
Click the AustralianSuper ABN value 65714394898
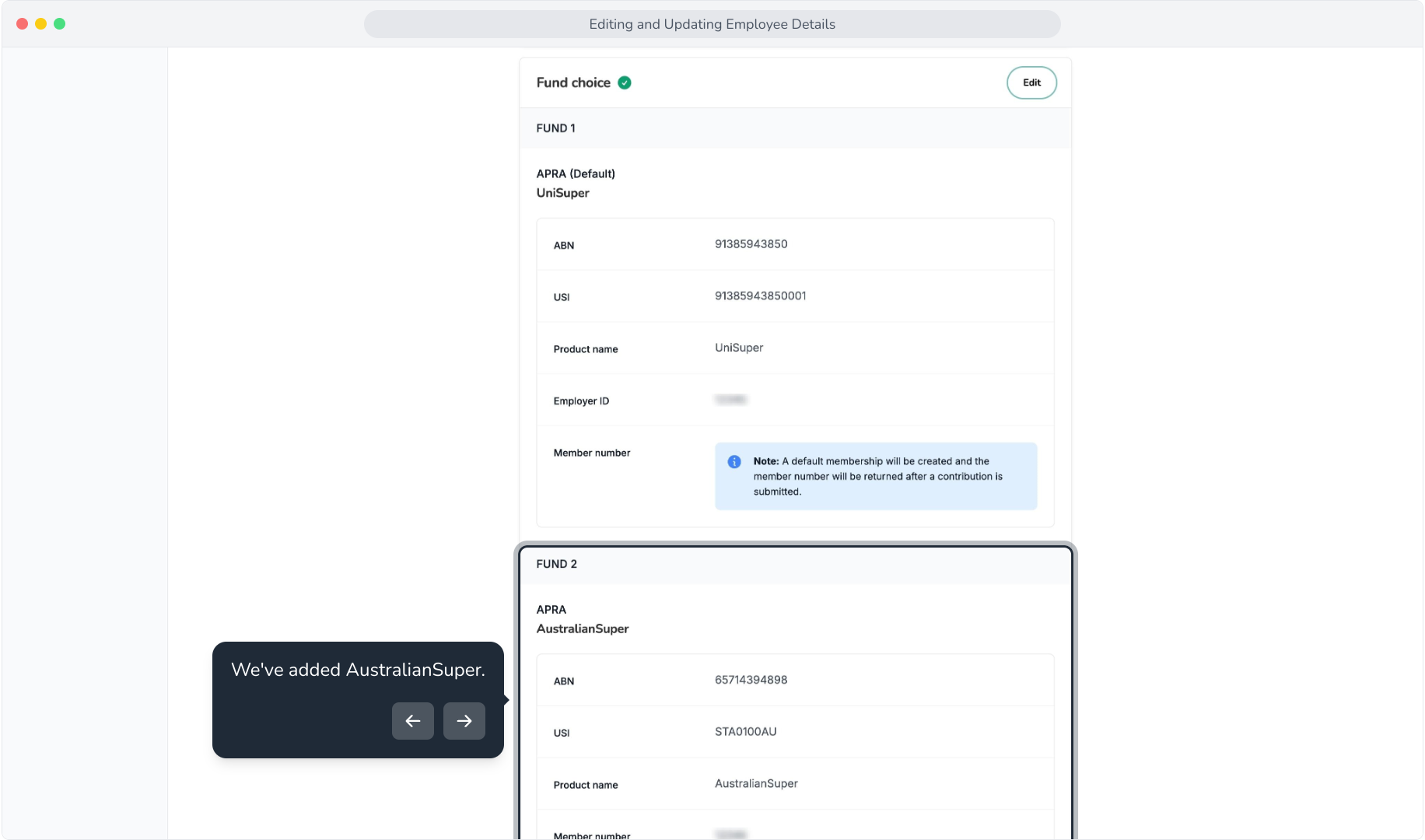[751, 680]
